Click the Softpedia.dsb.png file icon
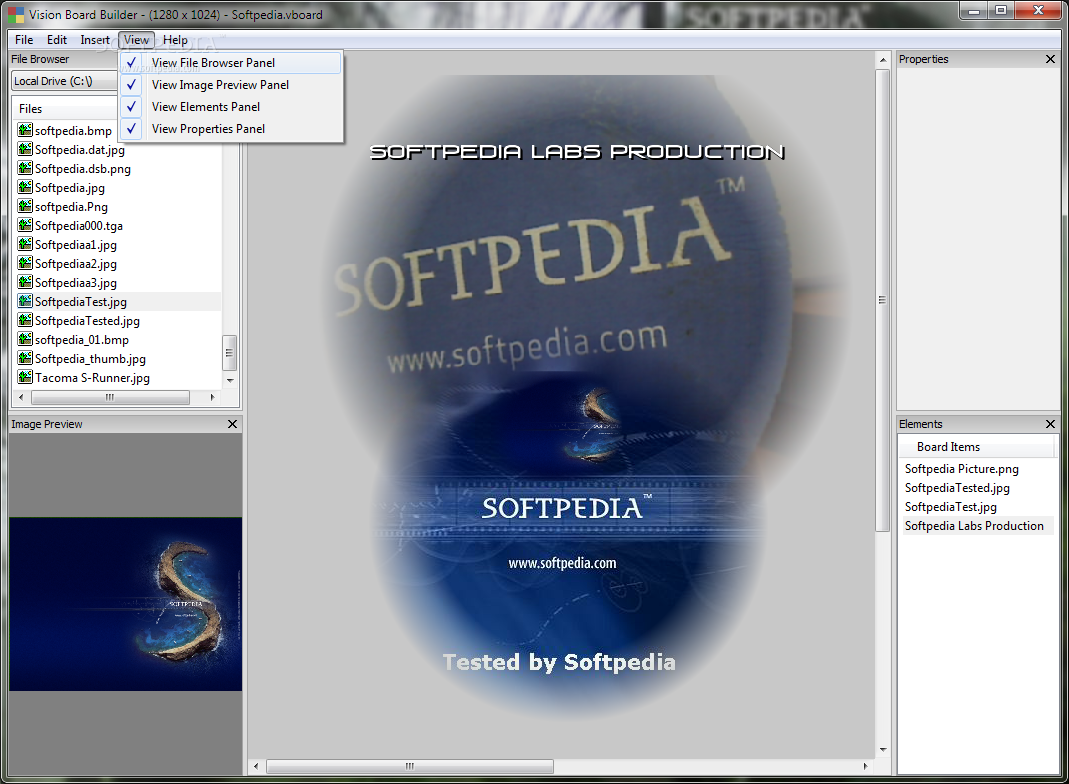Screen dimensions: 1069x784 pos(25,168)
